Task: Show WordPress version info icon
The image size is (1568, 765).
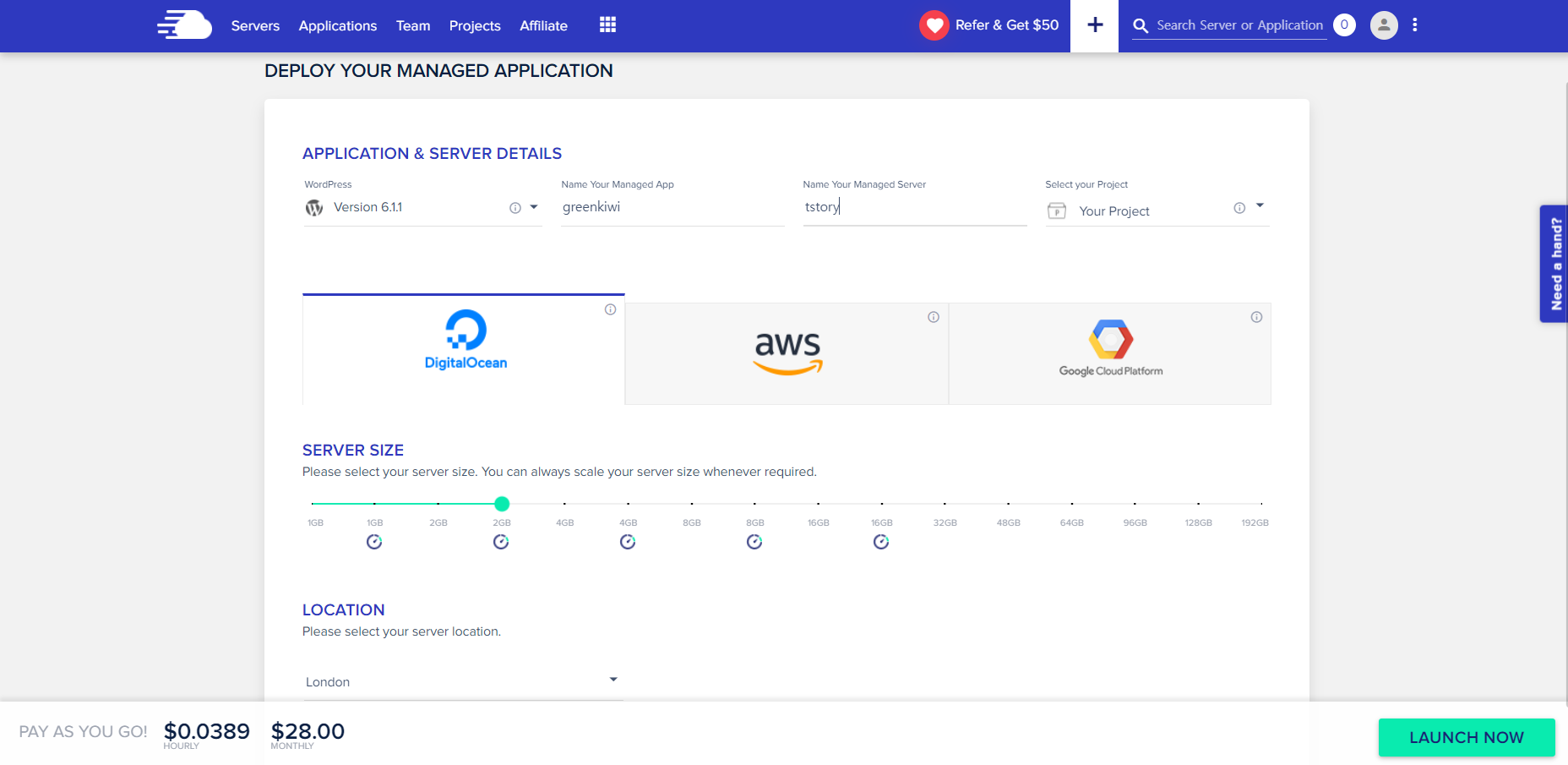Action: 515,208
